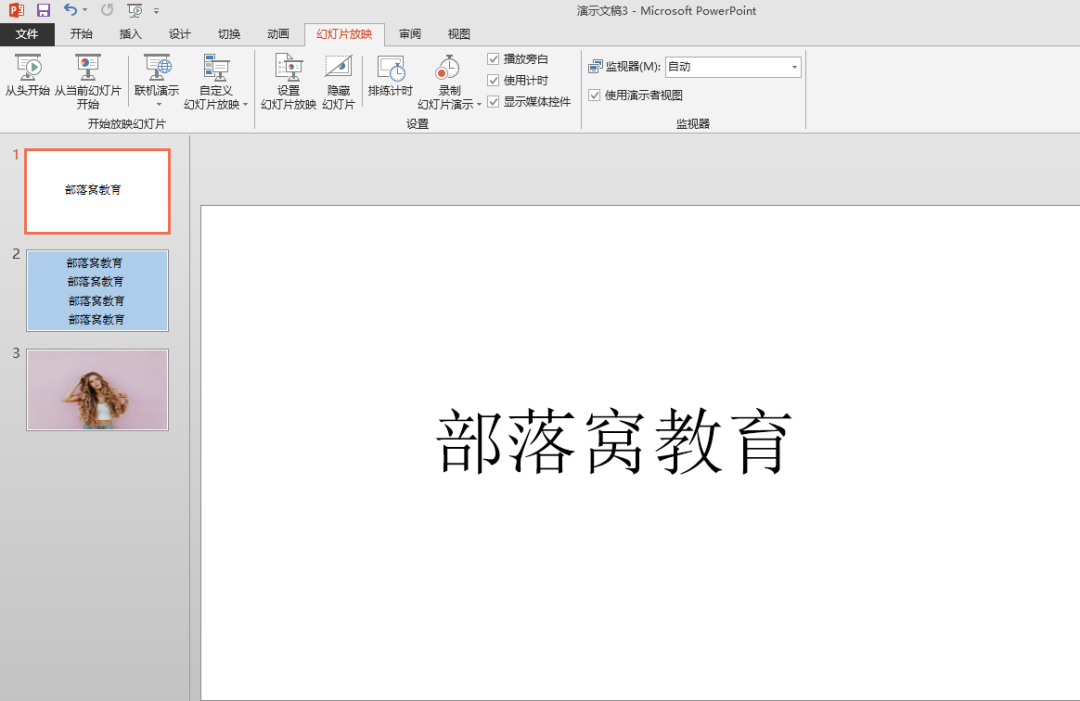1080x701 pixels.
Task: Open 录制幻灯片演示 recording tool
Action: (447, 80)
